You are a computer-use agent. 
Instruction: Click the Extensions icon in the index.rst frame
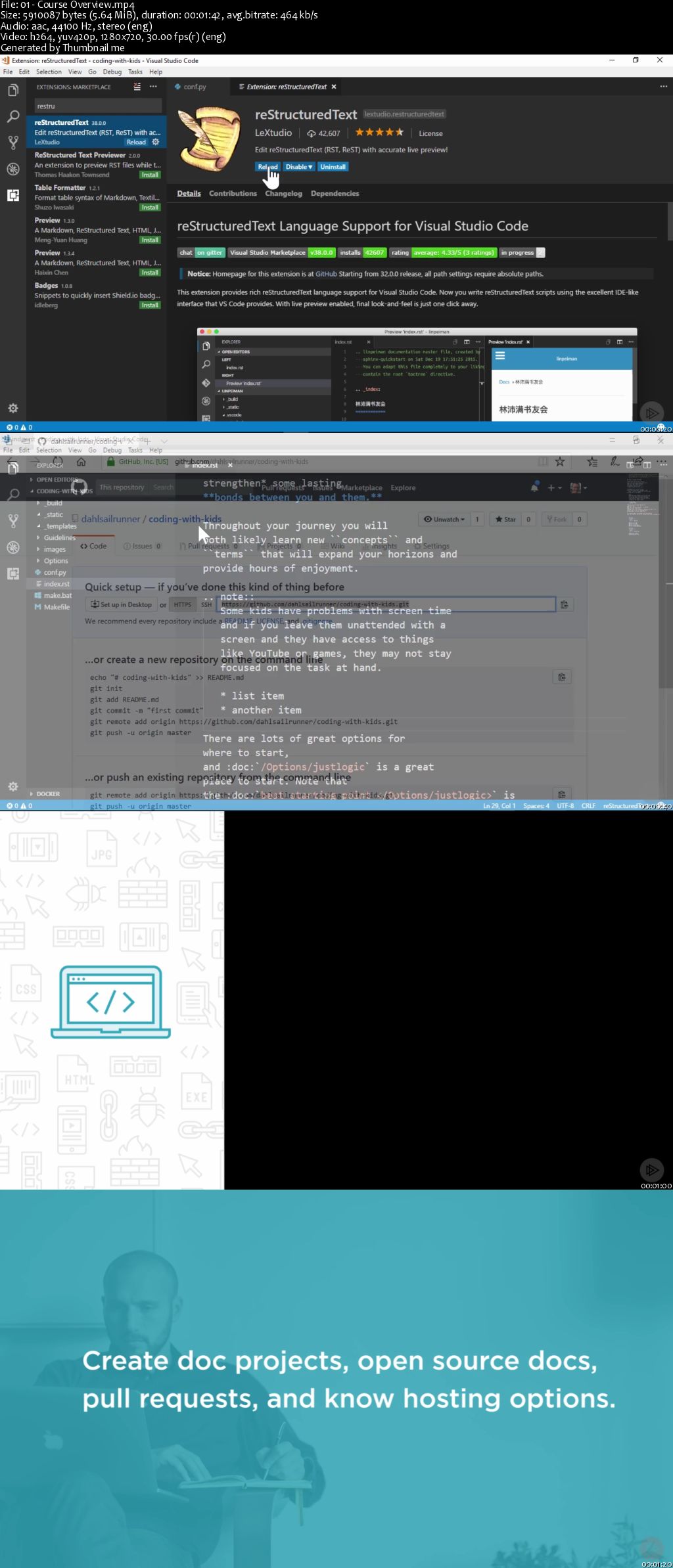point(13,573)
